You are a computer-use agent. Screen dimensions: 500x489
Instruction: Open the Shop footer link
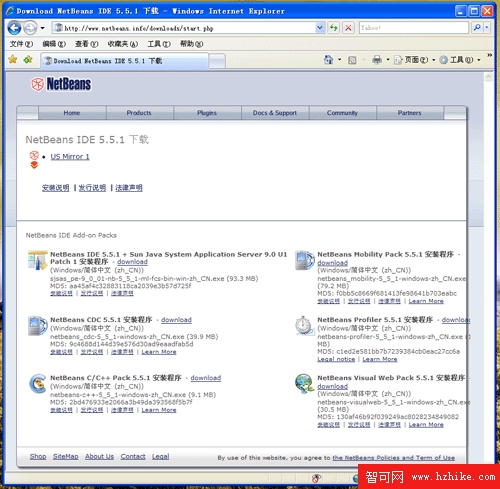[38, 457]
